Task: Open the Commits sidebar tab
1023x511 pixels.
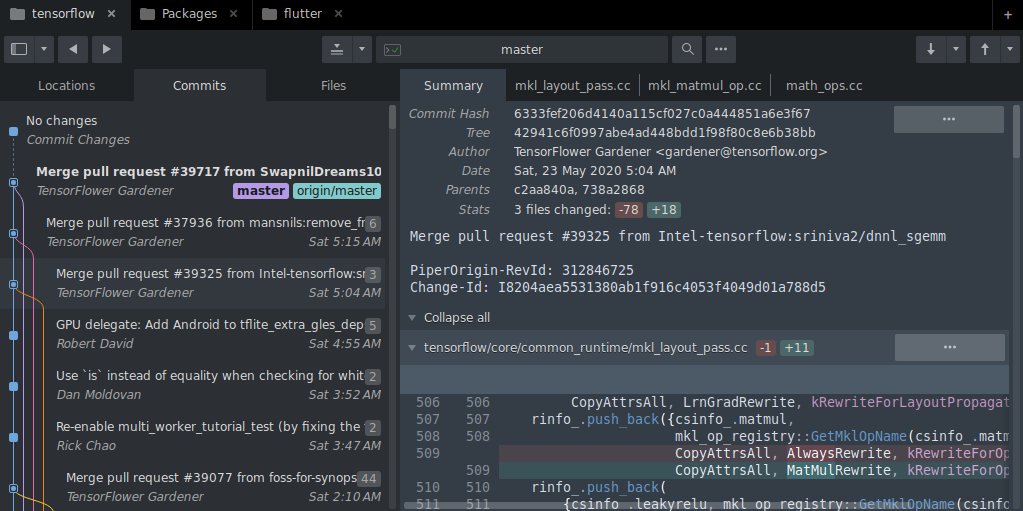Action: point(200,85)
